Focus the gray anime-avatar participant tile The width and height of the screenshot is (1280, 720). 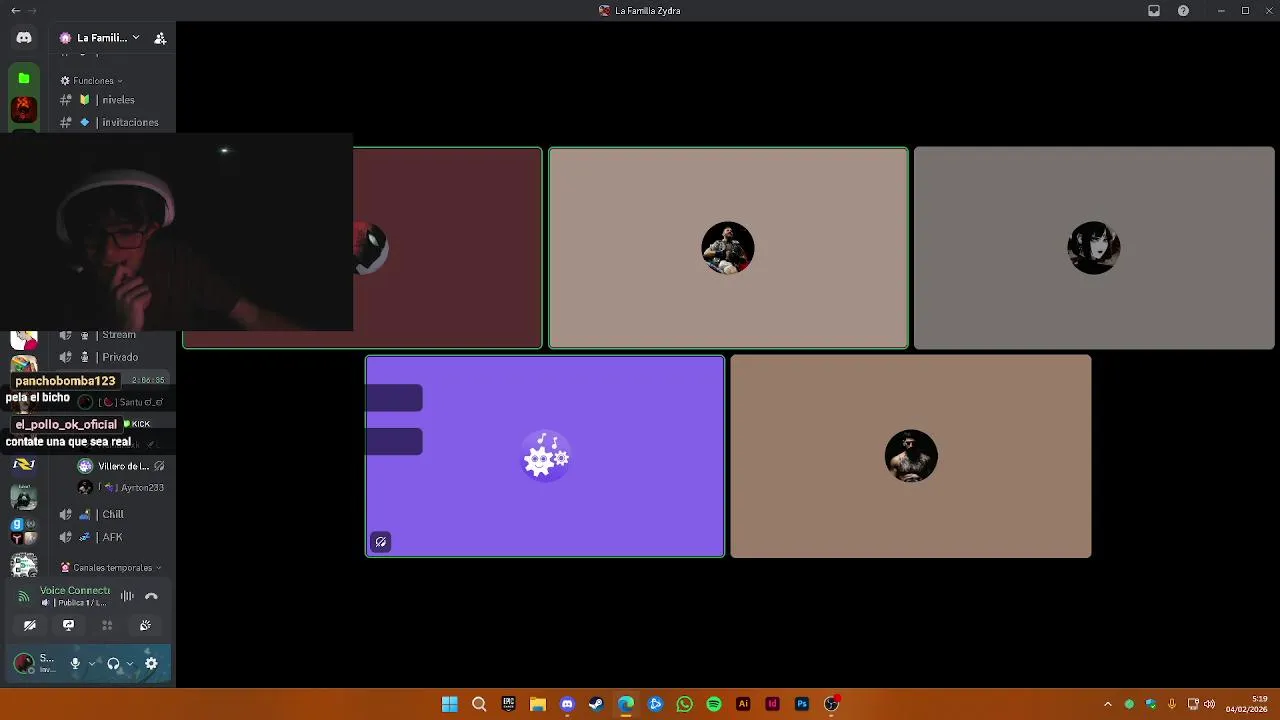1094,248
